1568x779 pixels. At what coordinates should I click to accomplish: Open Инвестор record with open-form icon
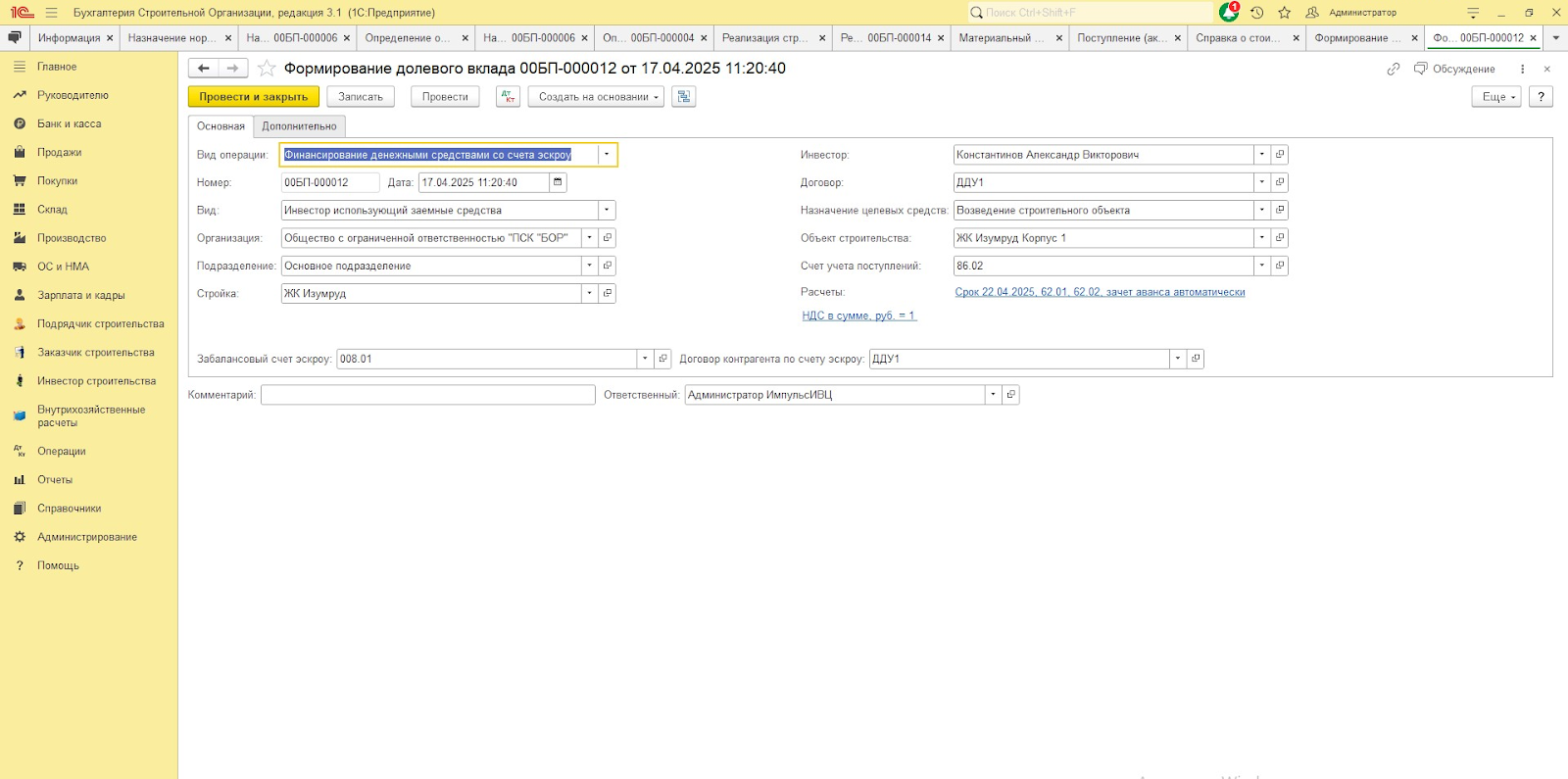(1280, 155)
